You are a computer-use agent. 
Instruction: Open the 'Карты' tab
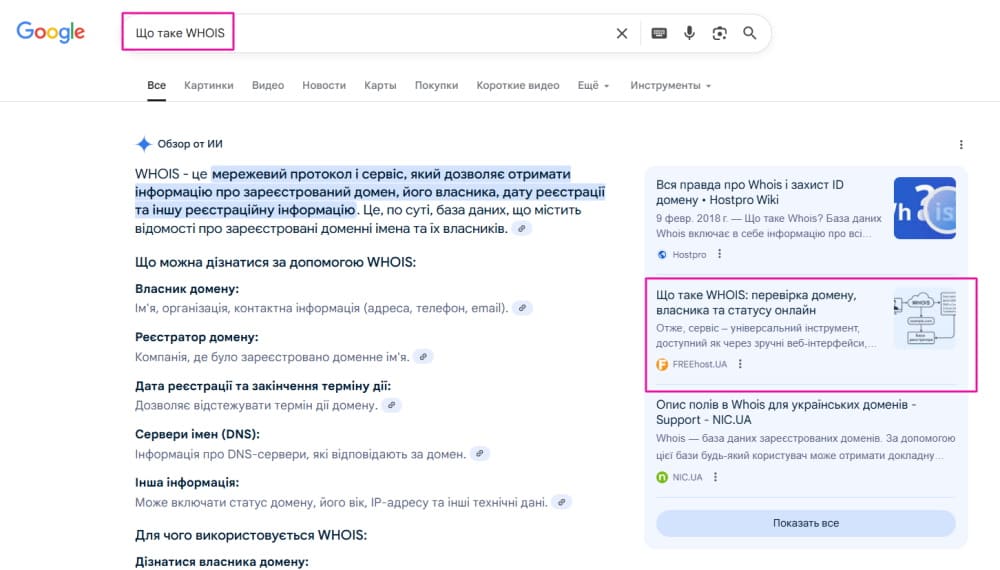(x=380, y=85)
